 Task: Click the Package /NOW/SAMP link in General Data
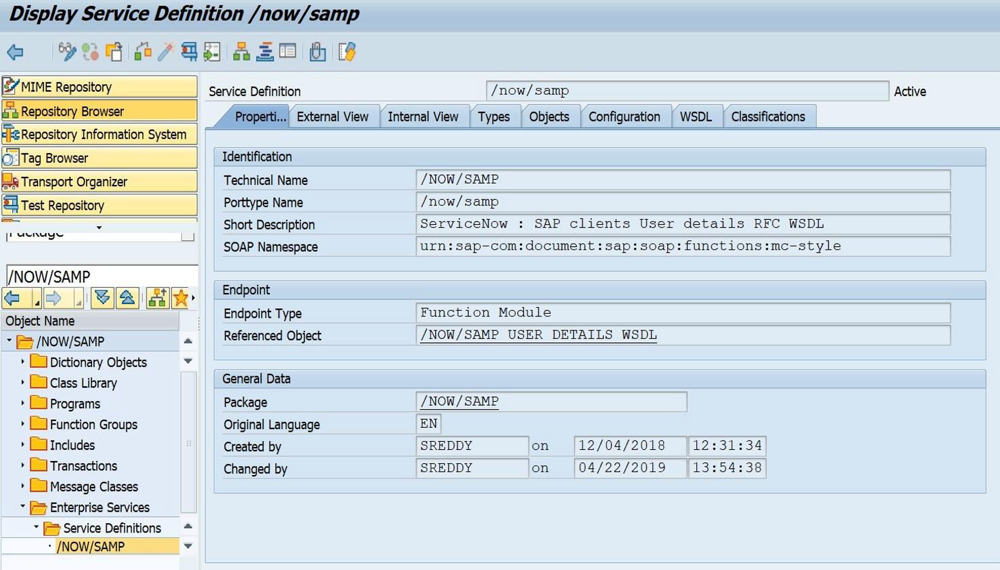[x=459, y=401]
